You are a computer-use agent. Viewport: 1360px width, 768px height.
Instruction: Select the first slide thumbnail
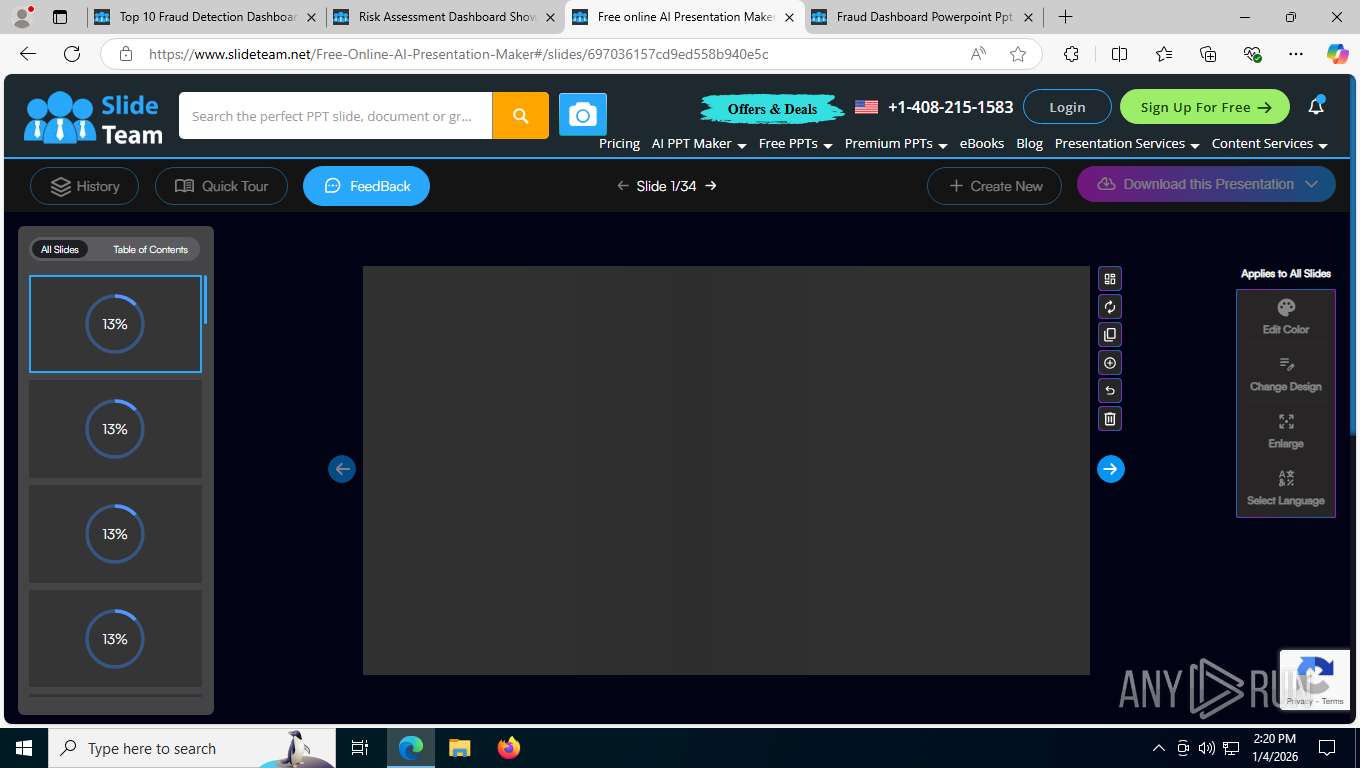click(x=115, y=324)
